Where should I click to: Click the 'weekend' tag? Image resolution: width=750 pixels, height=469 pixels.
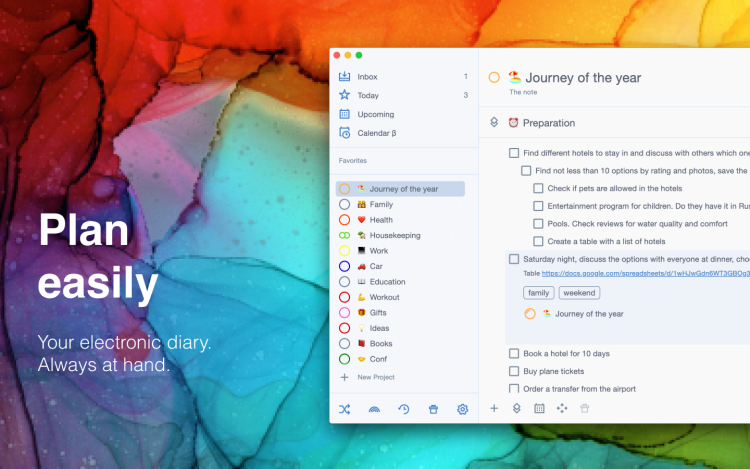click(579, 293)
